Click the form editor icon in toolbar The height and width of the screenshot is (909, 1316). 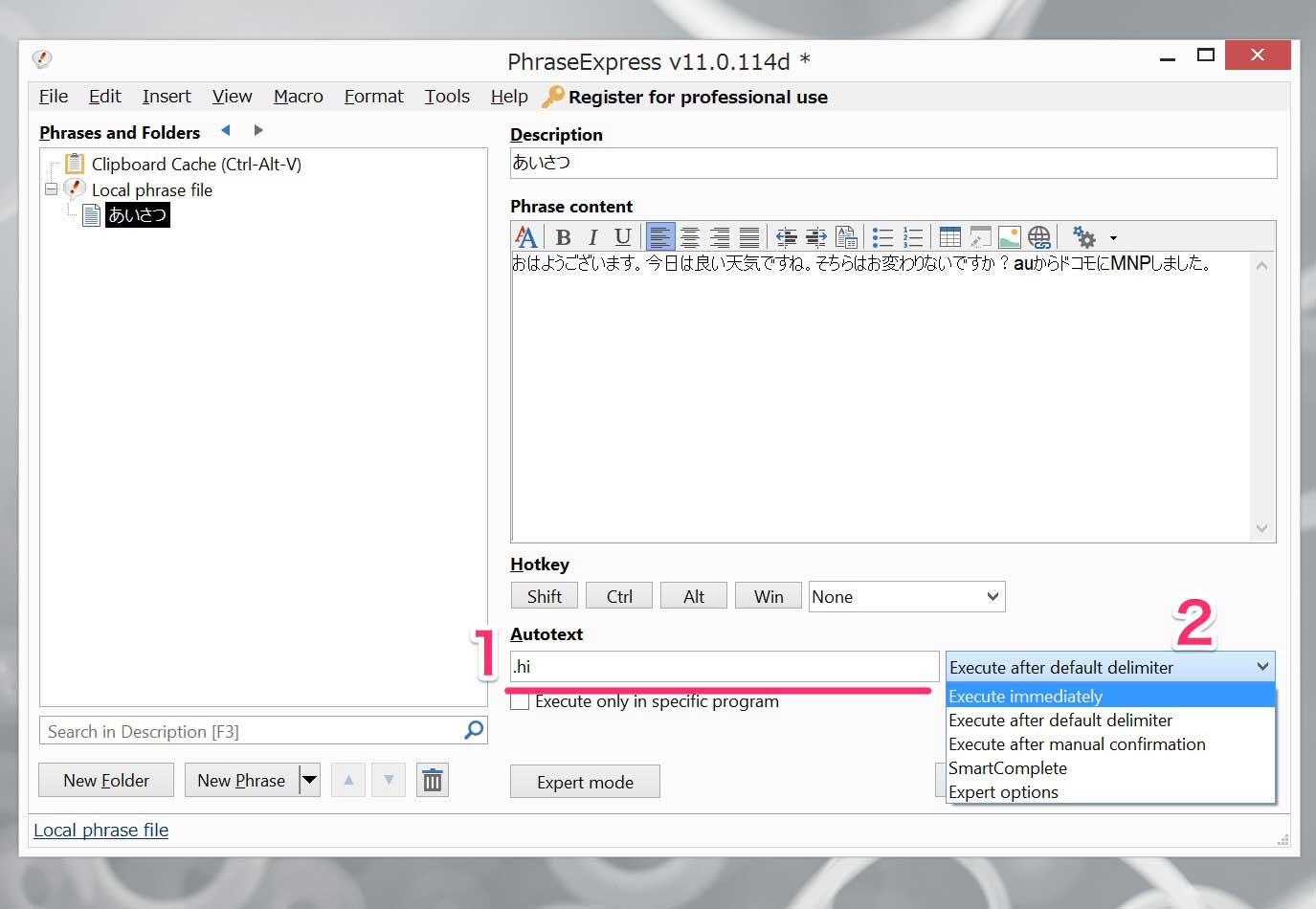pyautogui.click(x=980, y=236)
